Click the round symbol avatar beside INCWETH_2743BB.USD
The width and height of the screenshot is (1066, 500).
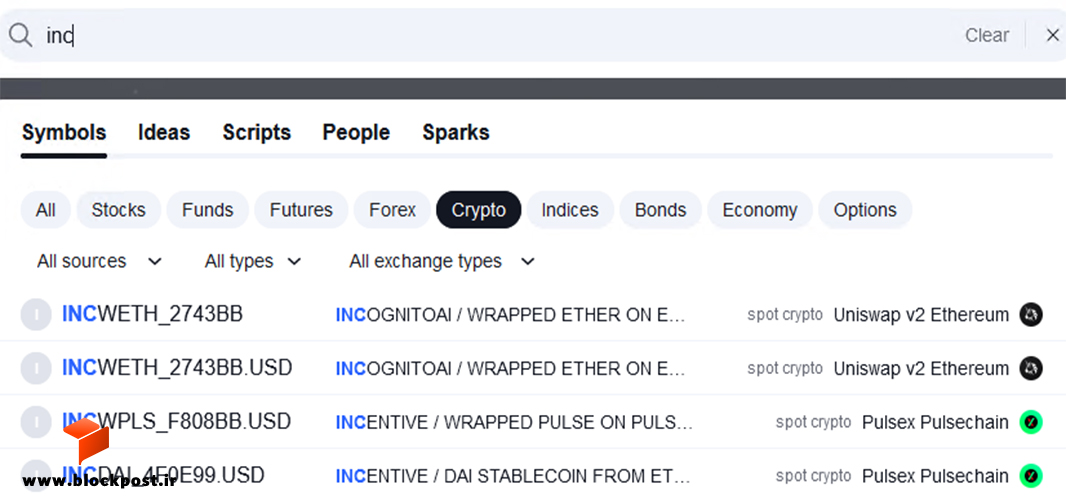coord(36,368)
